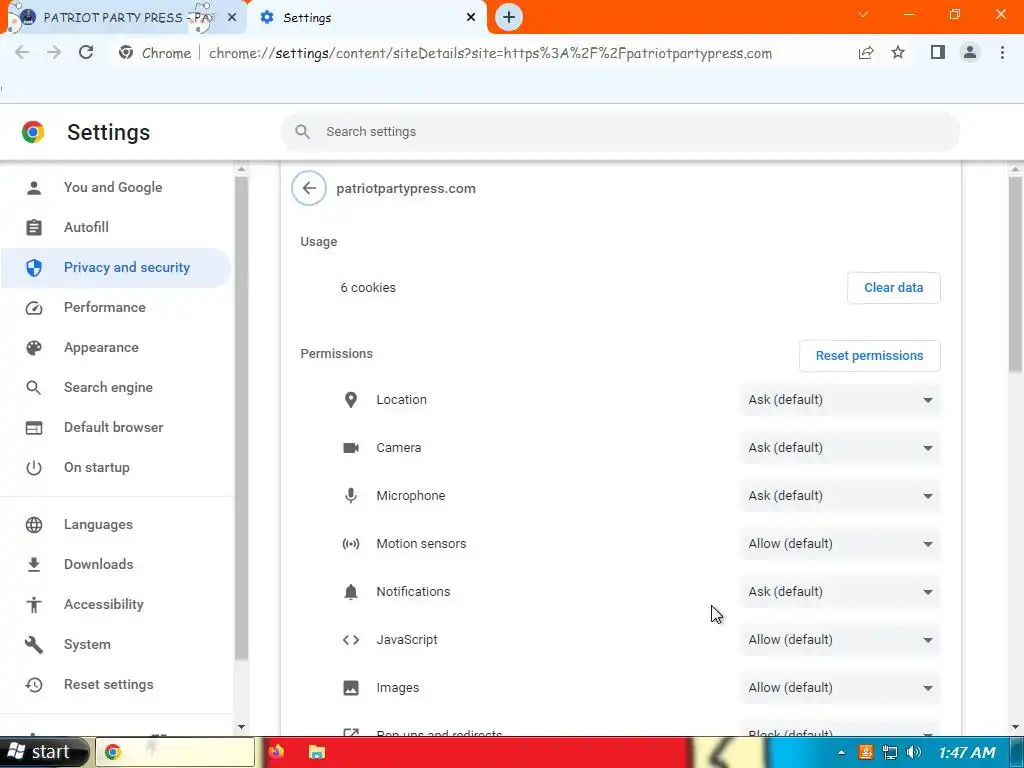1024x768 pixels.
Task: Open Chrome from the taskbar icon
Action: point(112,752)
